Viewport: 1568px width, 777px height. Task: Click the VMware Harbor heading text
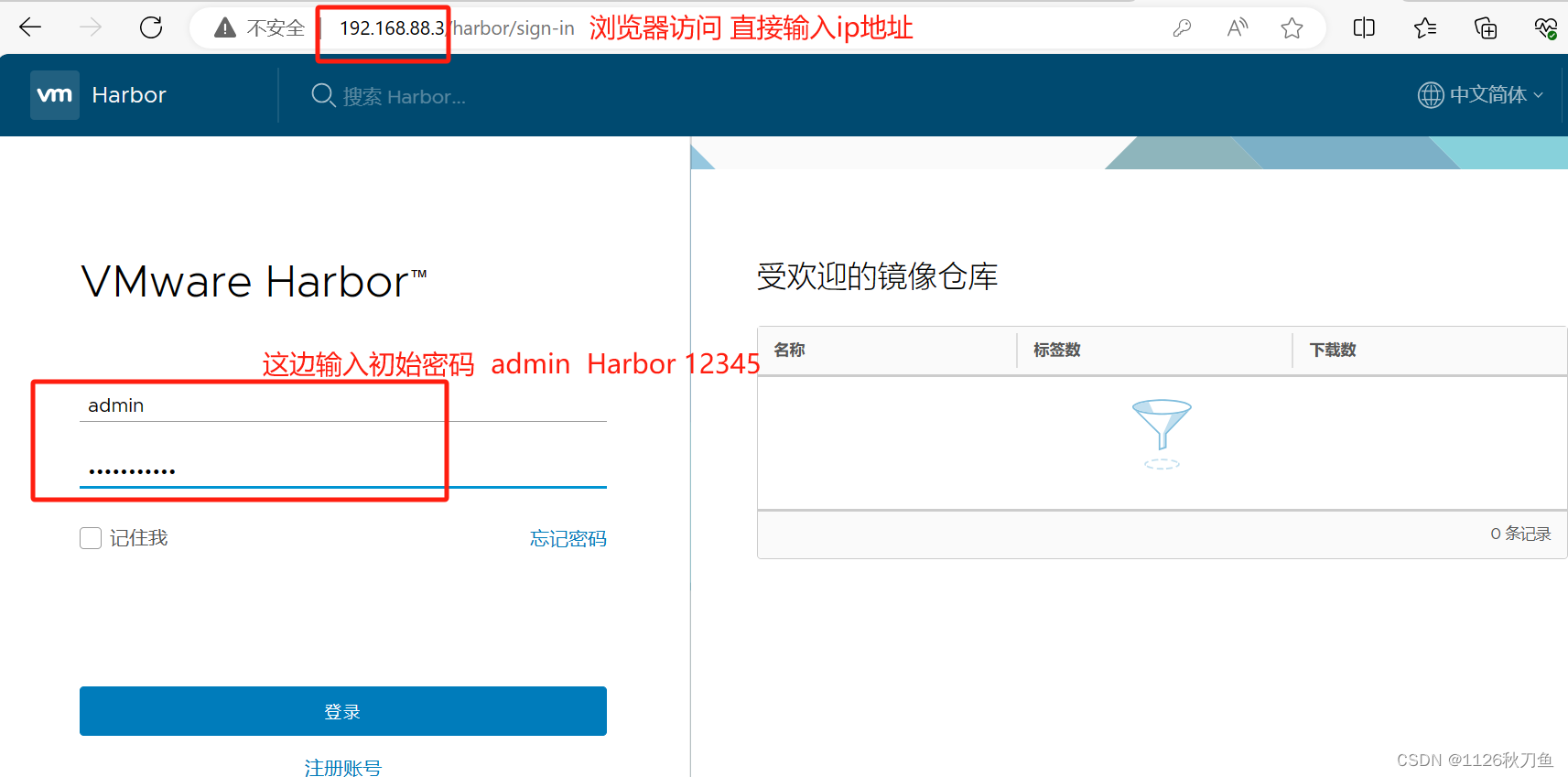(254, 282)
